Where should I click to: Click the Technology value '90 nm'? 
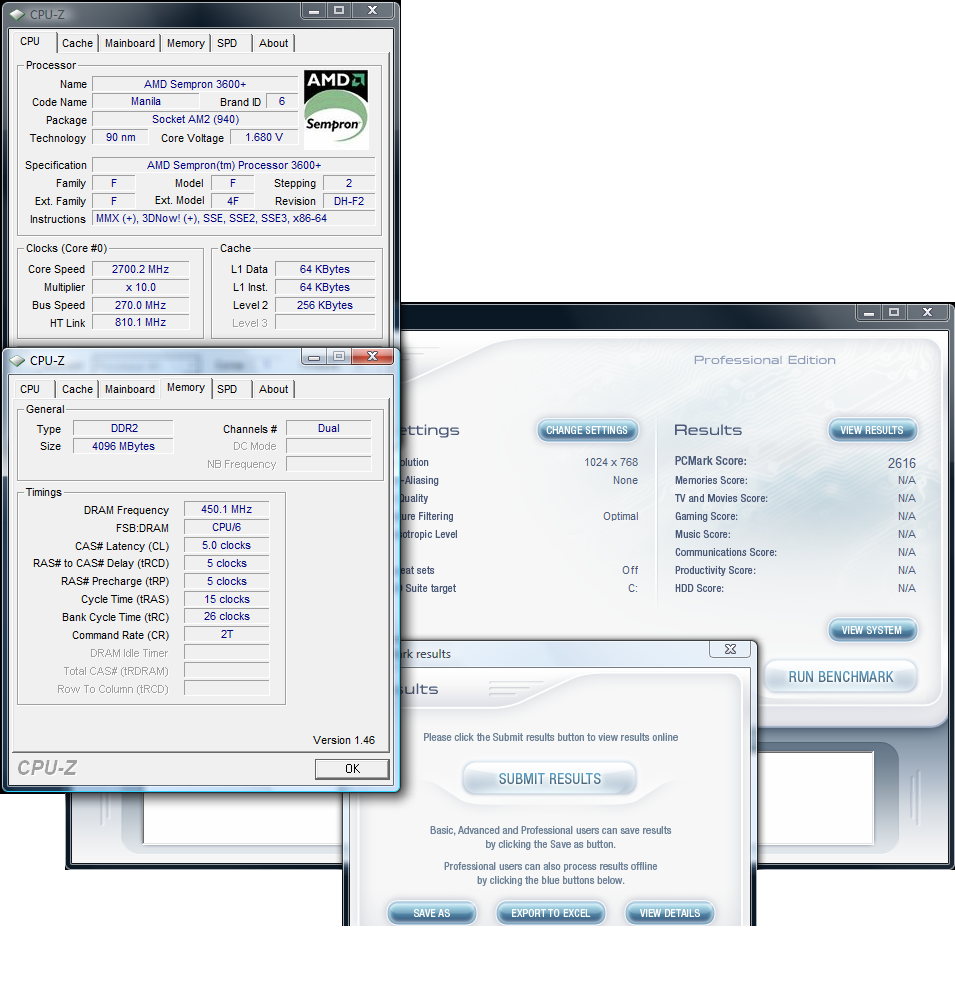pos(120,137)
